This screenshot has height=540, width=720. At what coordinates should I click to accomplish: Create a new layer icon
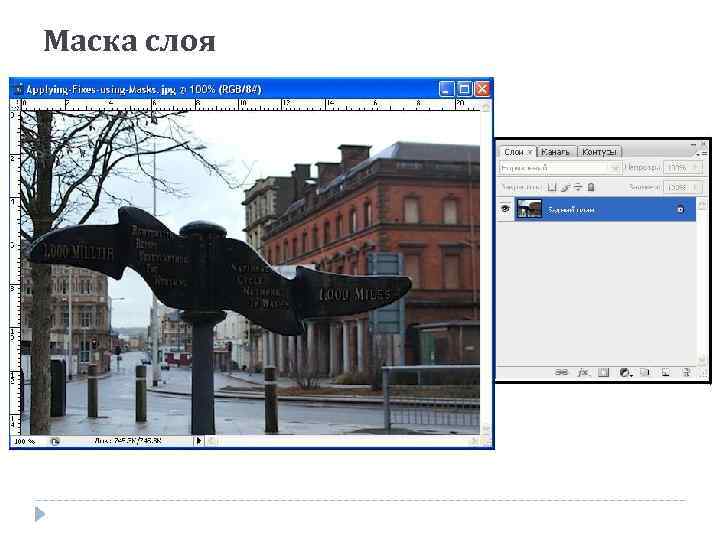click(x=665, y=372)
